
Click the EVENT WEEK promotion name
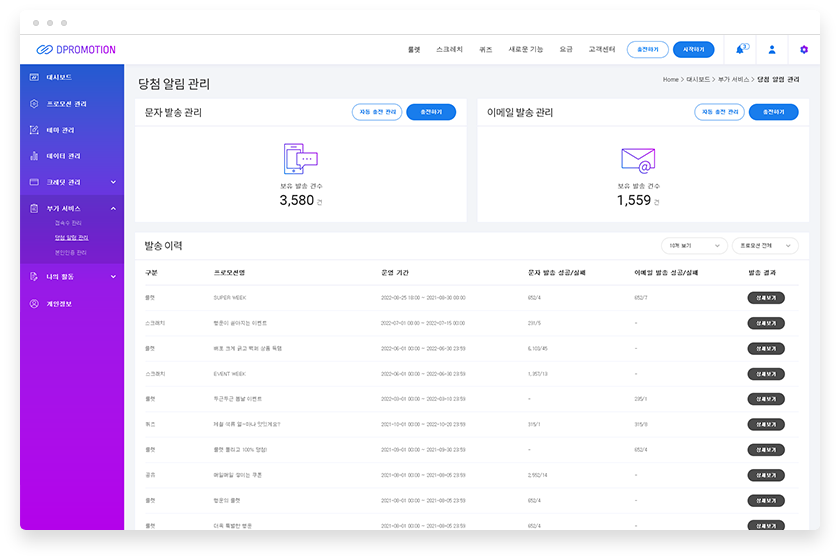point(230,374)
